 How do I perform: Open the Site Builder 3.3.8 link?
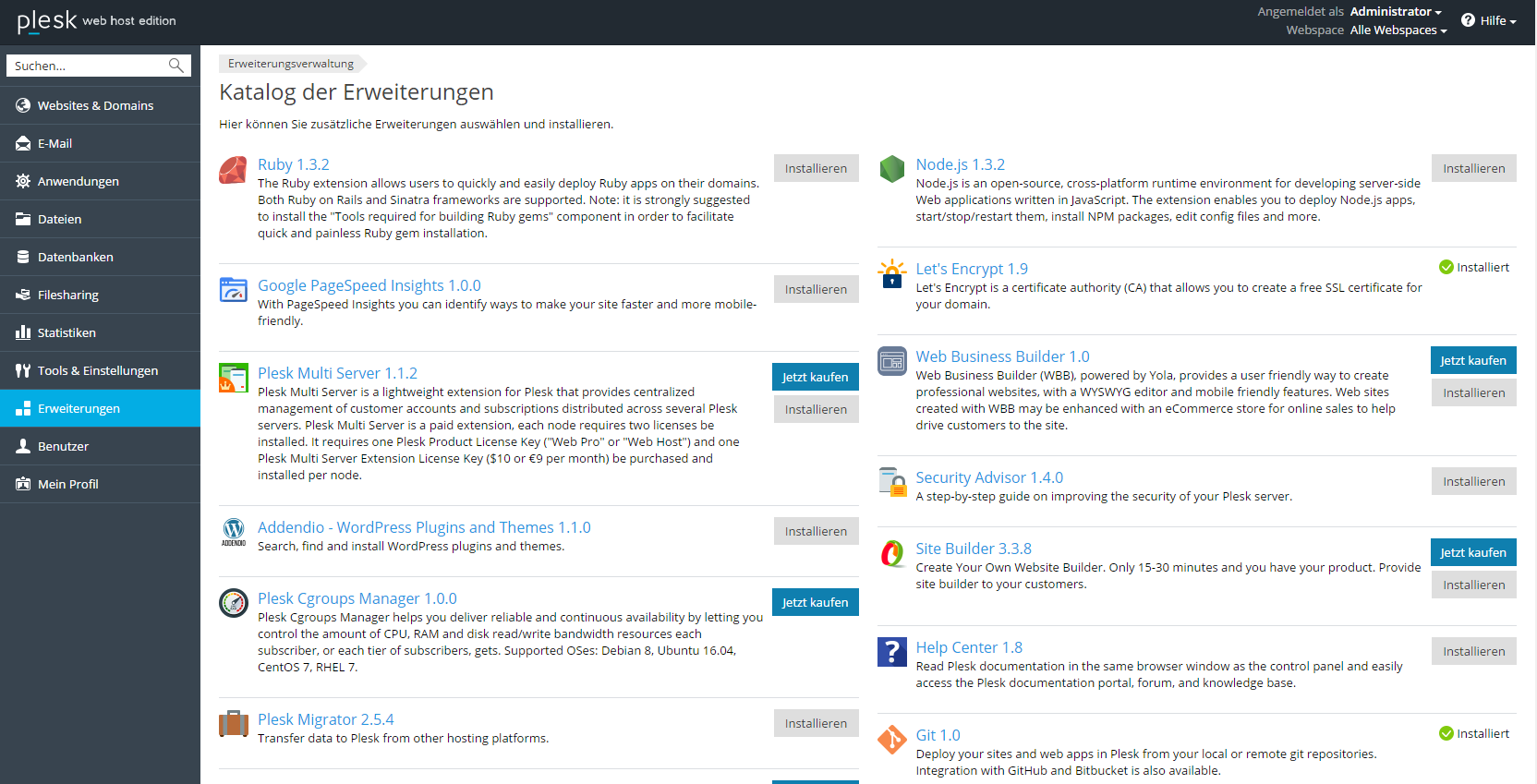coord(974,549)
